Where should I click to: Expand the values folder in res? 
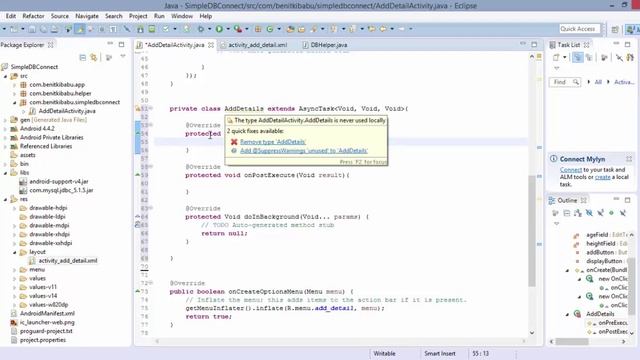point(15,278)
